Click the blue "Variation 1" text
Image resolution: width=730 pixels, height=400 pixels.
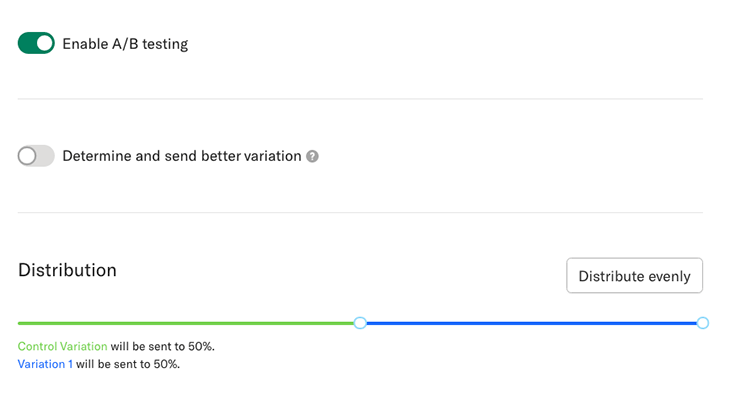pyautogui.click(x=45, y=364)
